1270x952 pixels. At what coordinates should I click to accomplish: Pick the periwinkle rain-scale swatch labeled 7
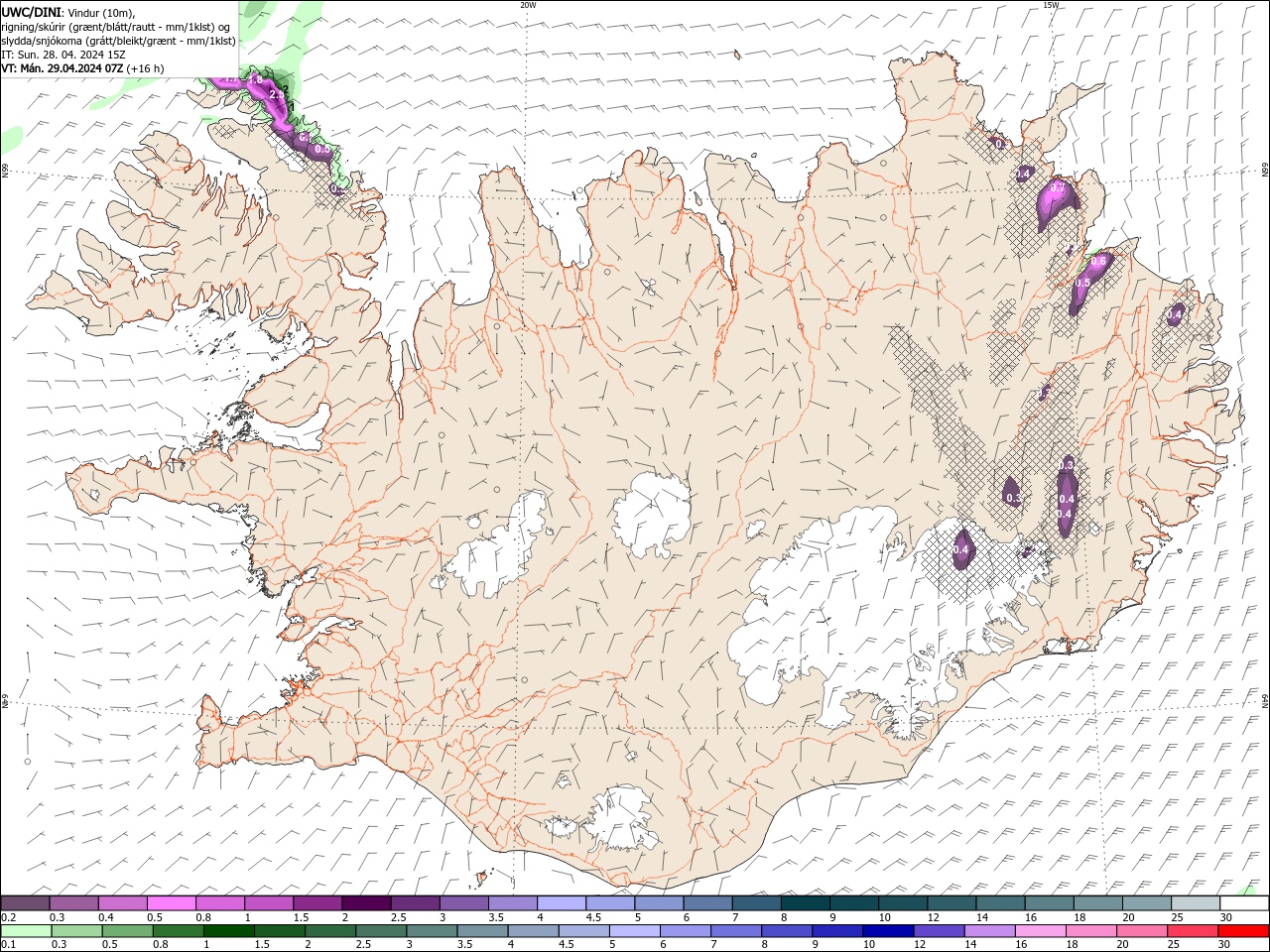736,931
